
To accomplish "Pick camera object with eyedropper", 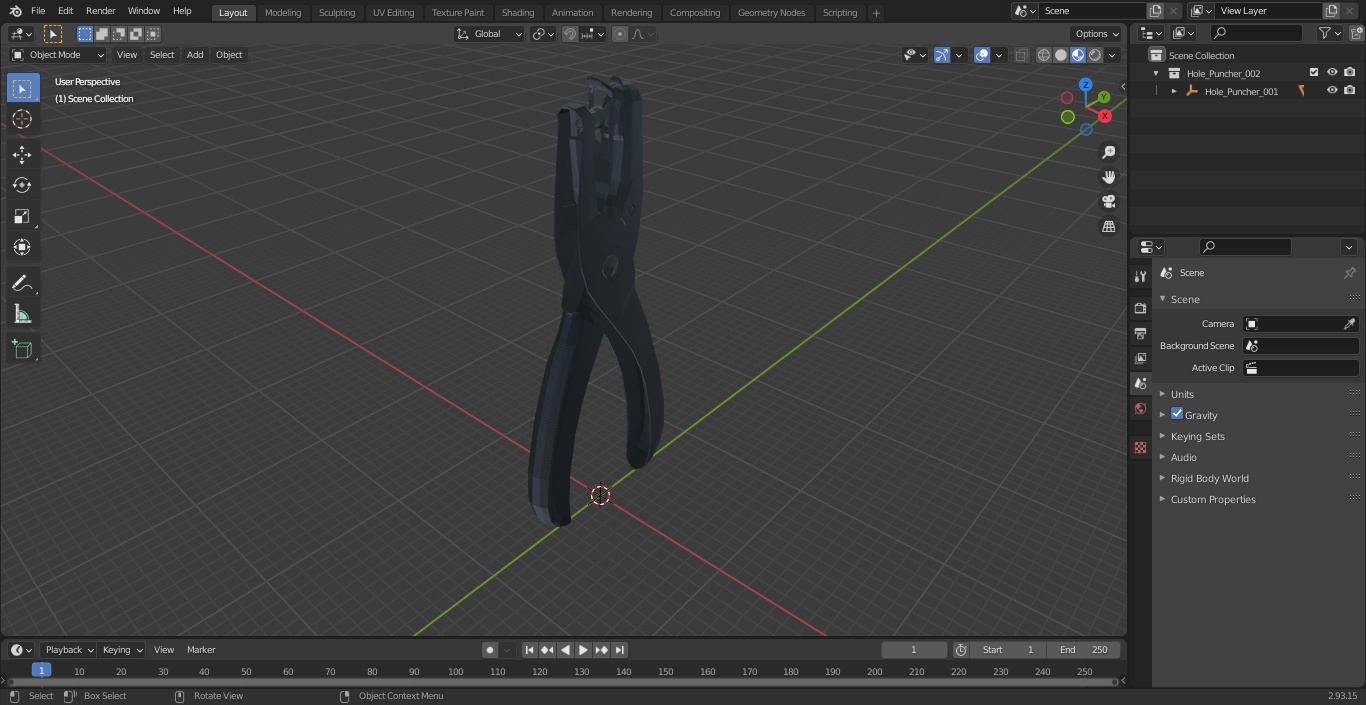I will coord(1349,324).
